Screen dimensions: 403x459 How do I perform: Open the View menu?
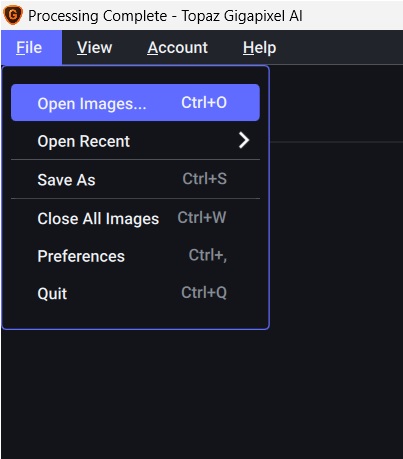click(x=94, y=47)
